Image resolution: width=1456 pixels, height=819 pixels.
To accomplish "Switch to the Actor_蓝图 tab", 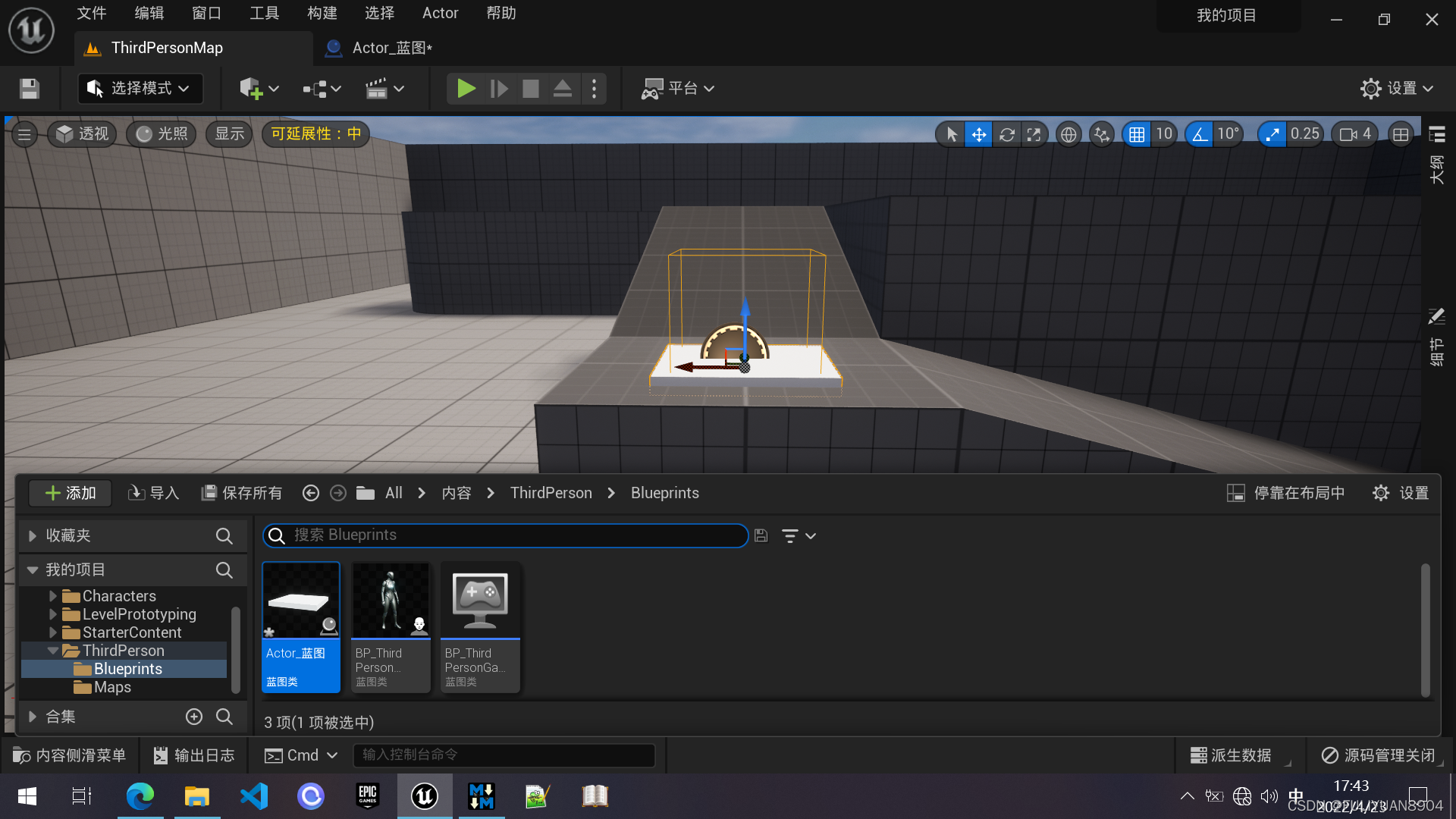I will (391, 48).
